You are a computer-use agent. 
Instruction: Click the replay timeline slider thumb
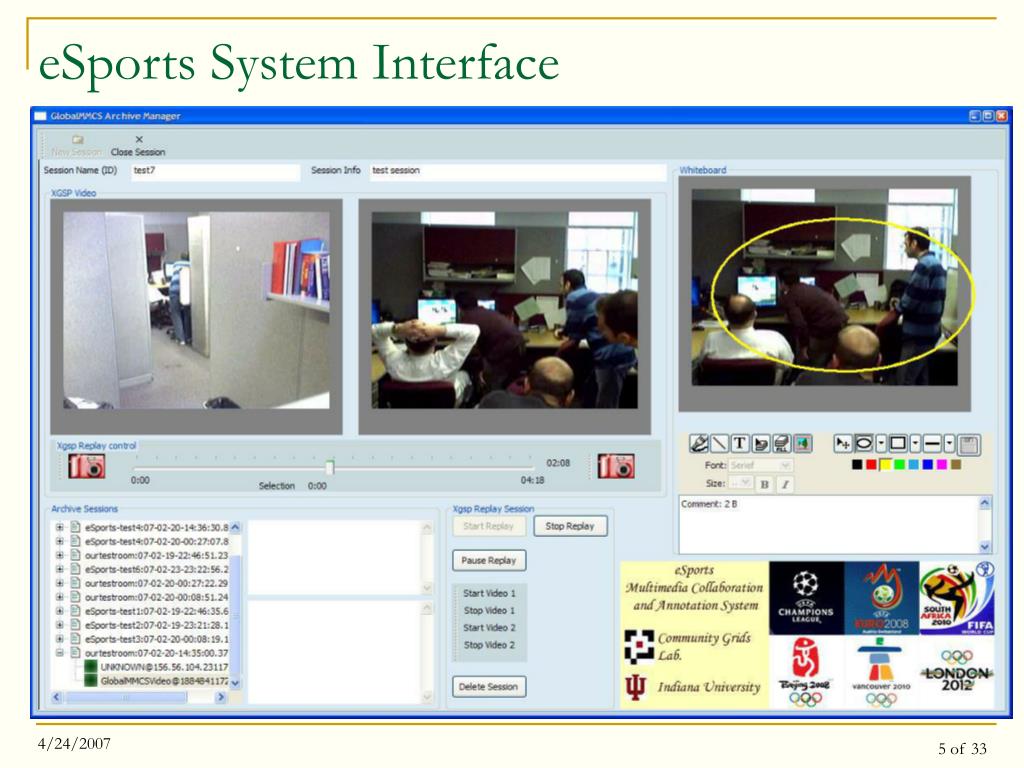[330, 466]
